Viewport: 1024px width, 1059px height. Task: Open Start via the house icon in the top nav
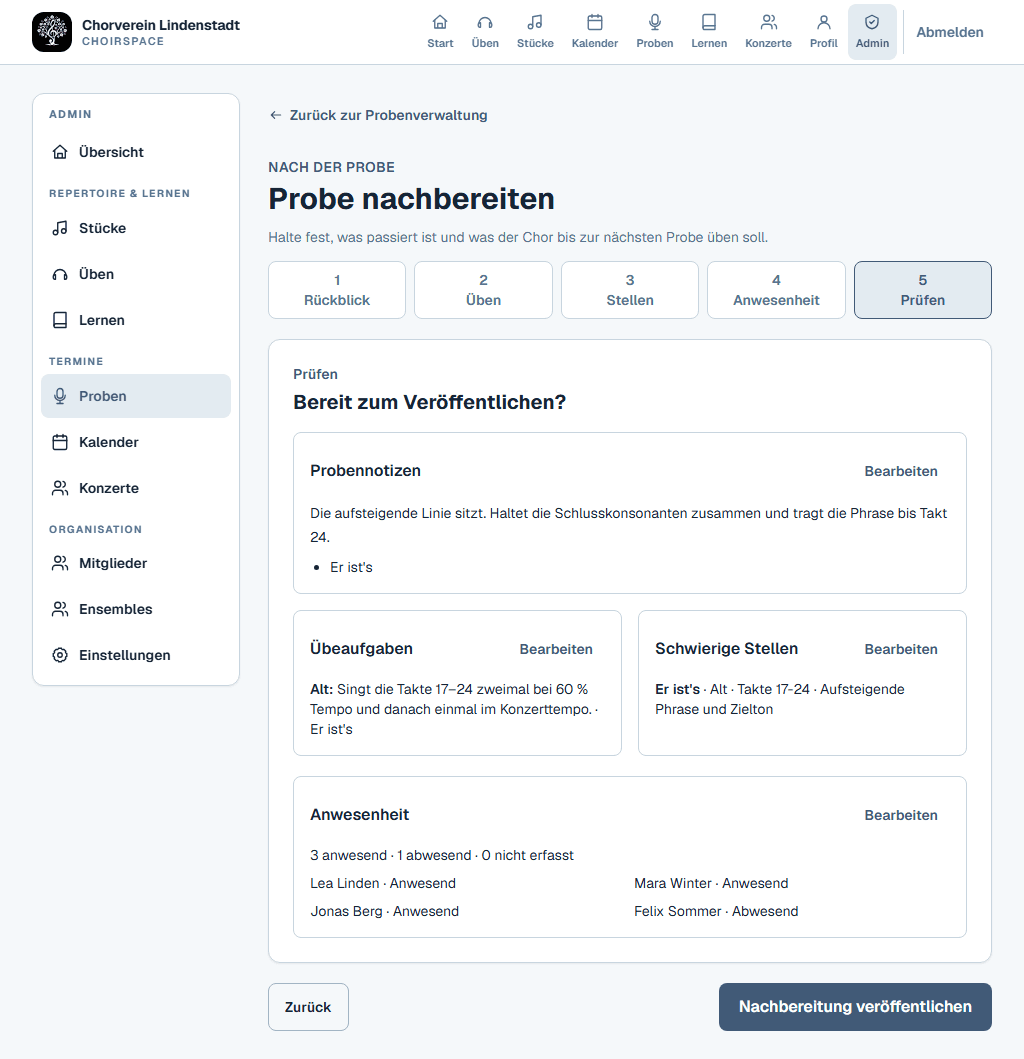tap(440, 22)
